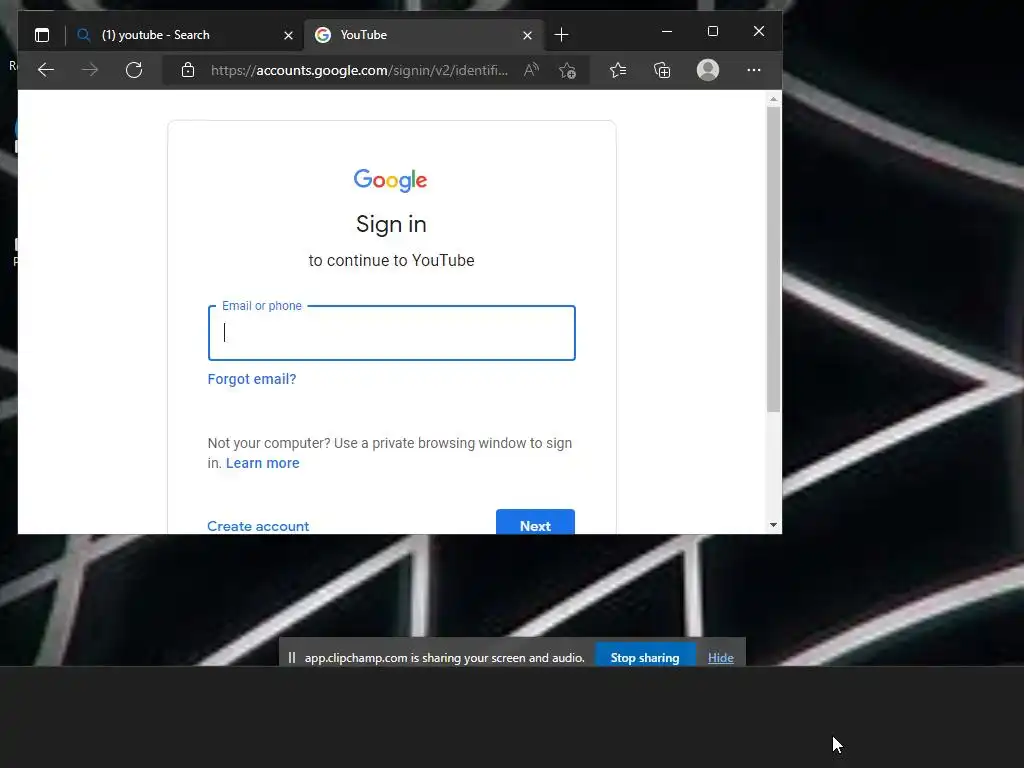Go back with the browser back arrow
1024x768 pixels.
(46, 70)
